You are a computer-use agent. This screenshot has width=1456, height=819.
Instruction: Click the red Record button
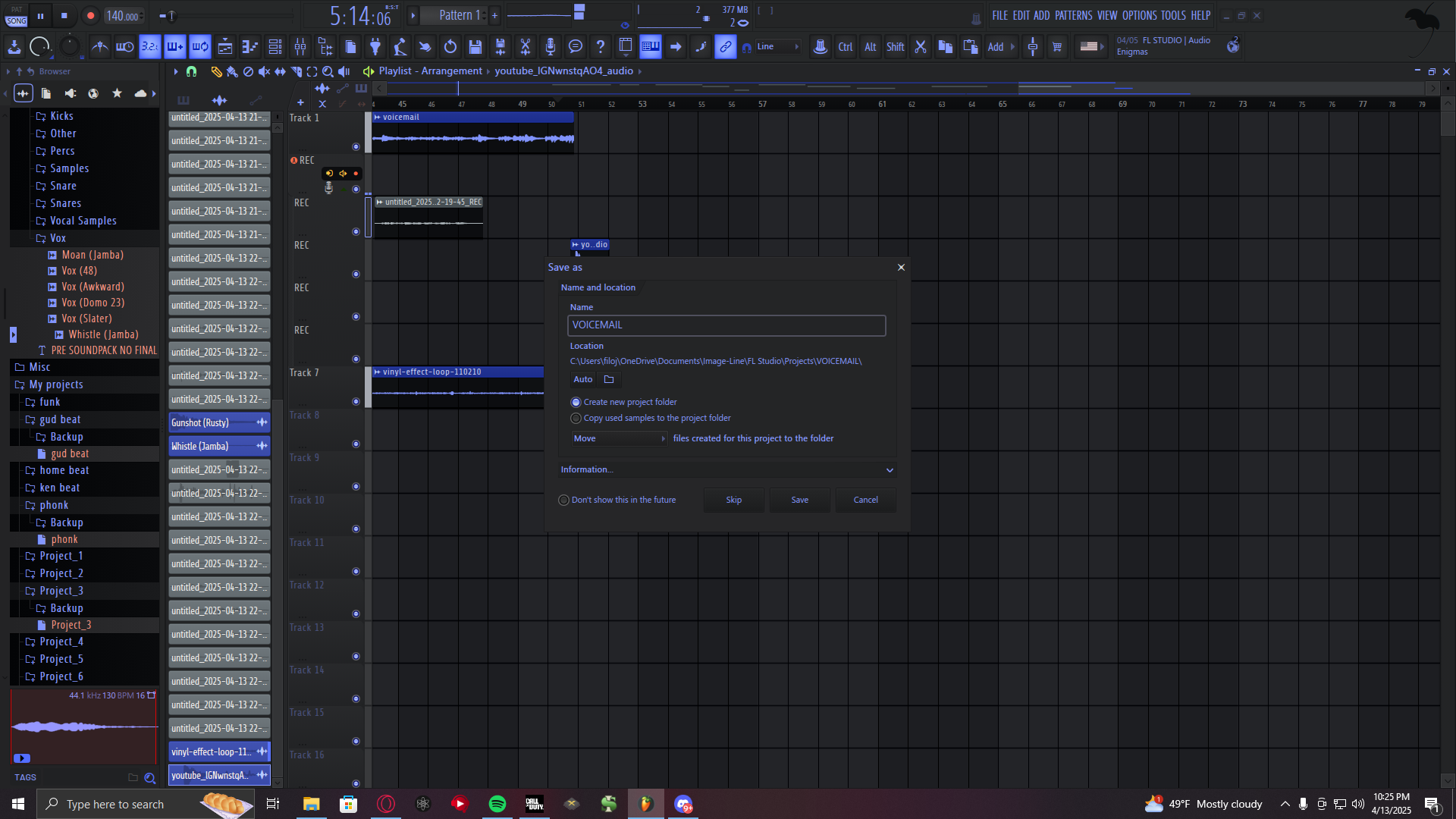[x=90, y=15]
